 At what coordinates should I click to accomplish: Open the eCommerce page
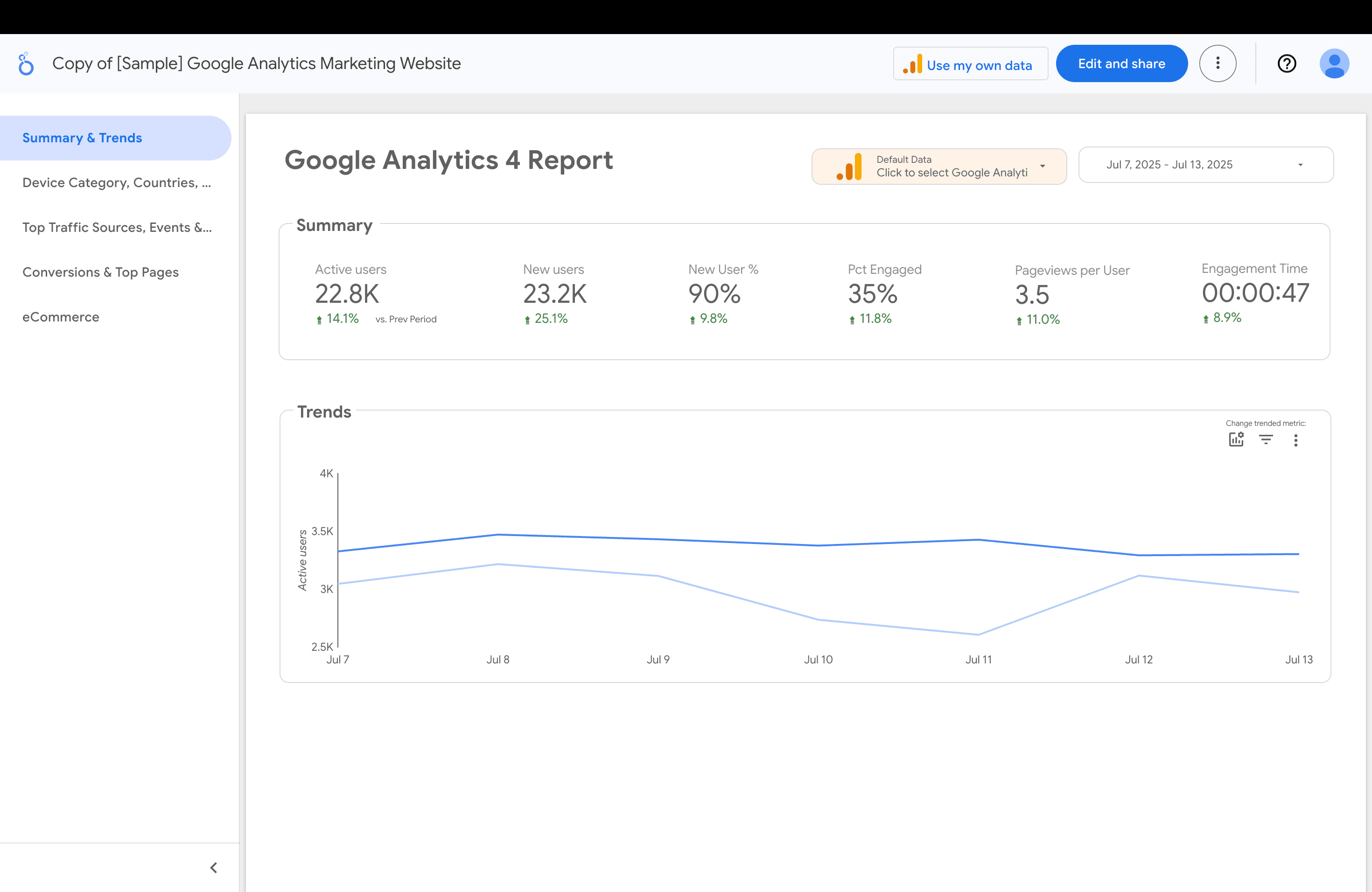point(61,317)
